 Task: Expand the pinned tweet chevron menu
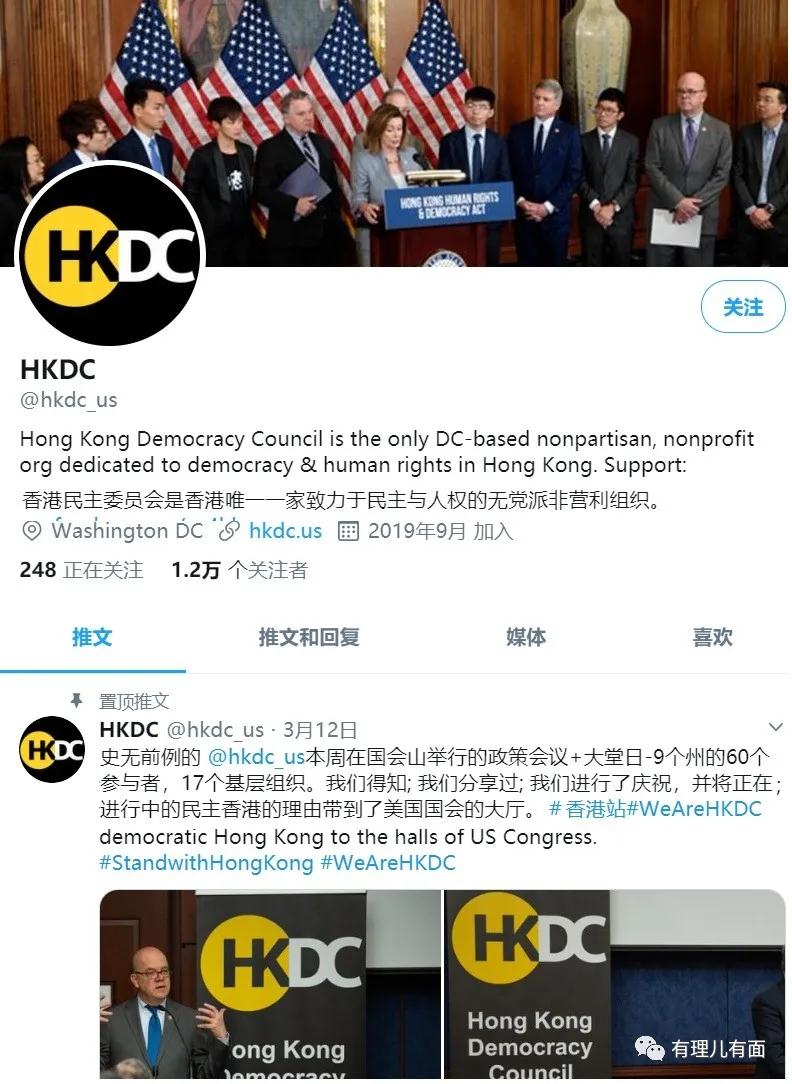775,727
